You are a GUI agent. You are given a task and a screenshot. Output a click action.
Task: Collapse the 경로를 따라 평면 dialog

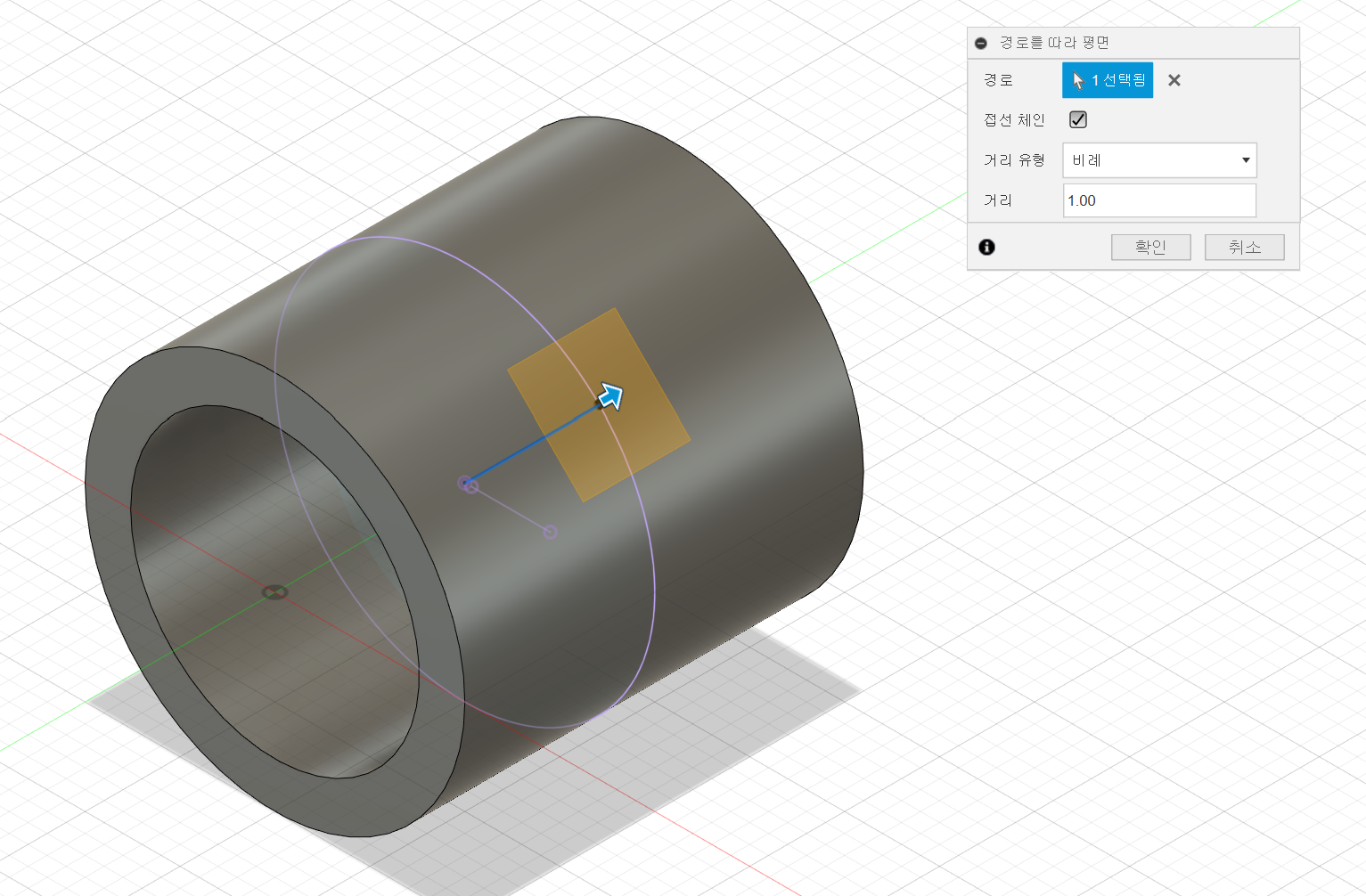click(981, 43)
